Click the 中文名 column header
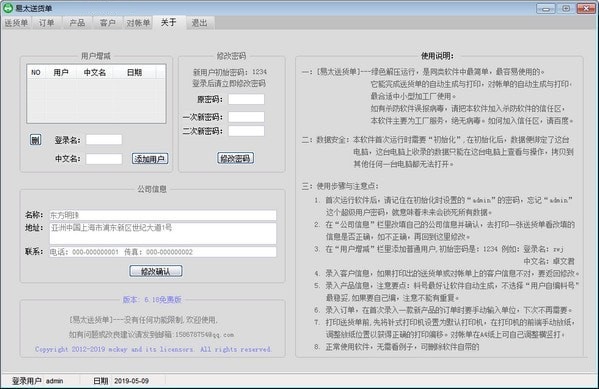 click(x=95, y=72)
